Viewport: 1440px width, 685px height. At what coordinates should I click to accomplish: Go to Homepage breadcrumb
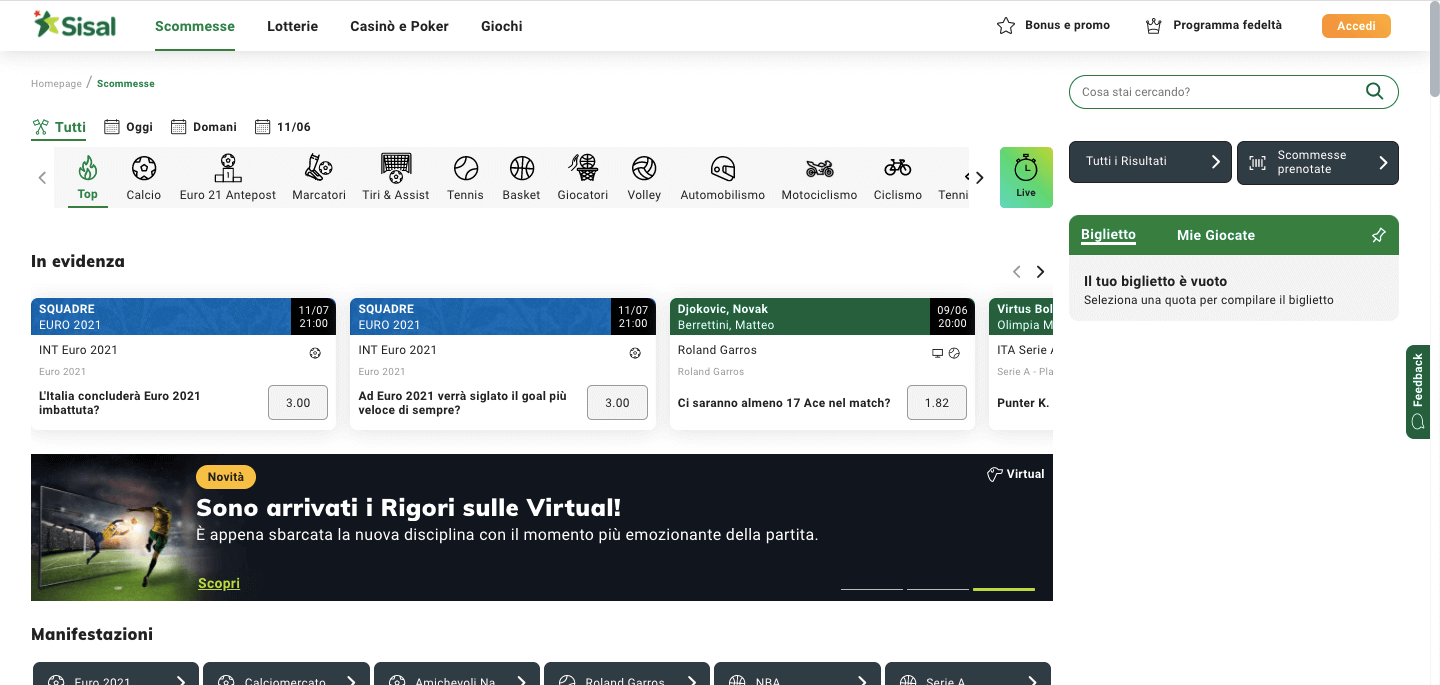tap(56, 84)
